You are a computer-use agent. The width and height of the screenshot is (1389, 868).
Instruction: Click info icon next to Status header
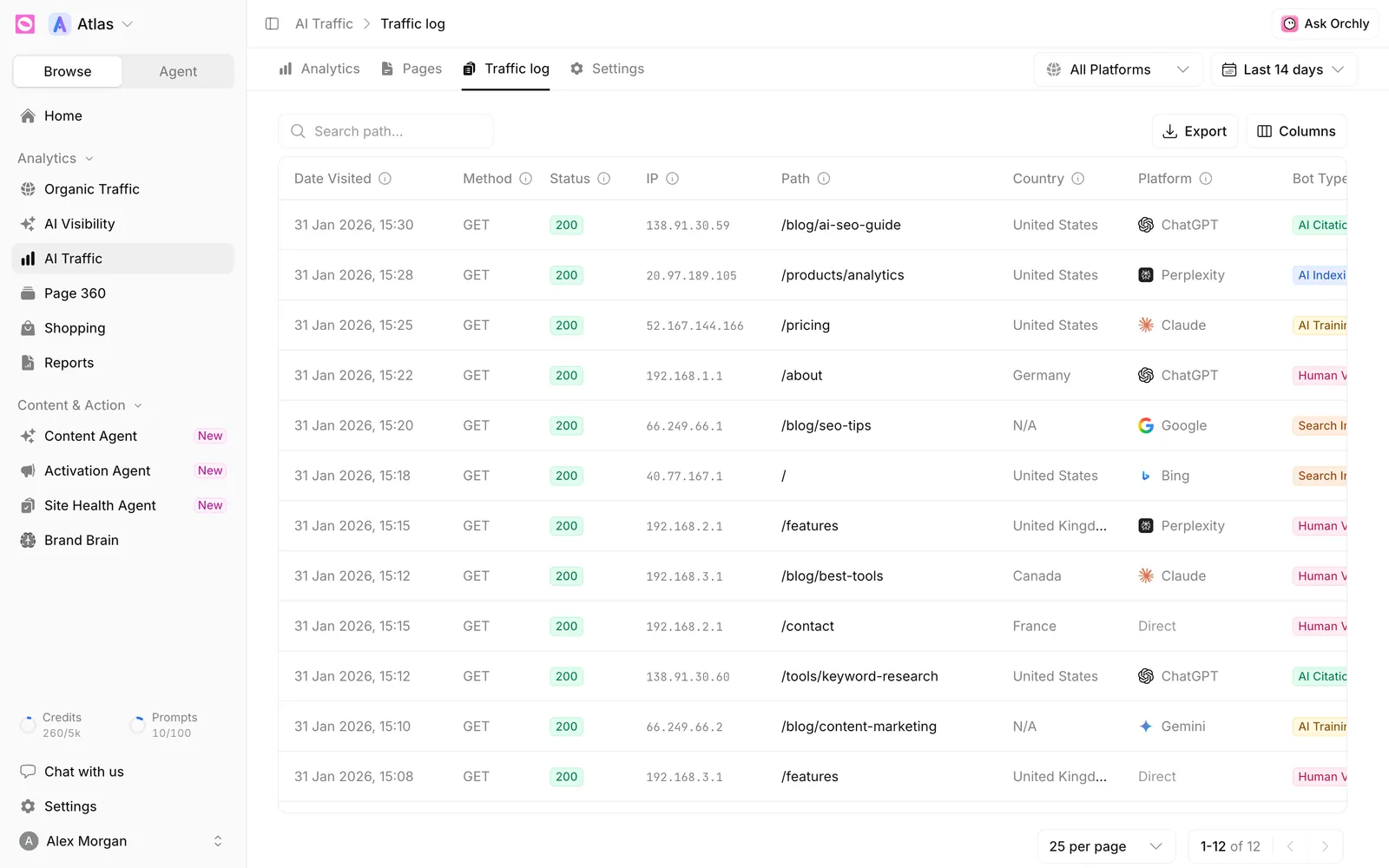[604, 179]
